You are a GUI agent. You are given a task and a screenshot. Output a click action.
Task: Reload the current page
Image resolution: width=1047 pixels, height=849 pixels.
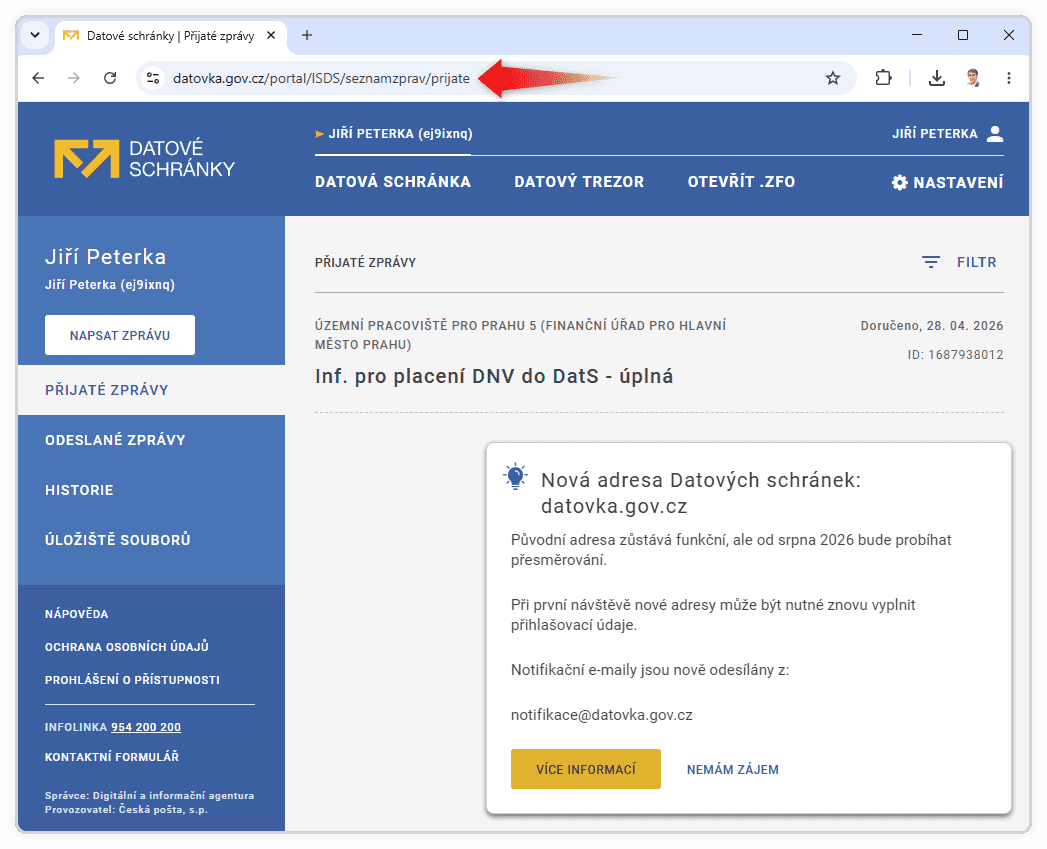click(110, 78)
